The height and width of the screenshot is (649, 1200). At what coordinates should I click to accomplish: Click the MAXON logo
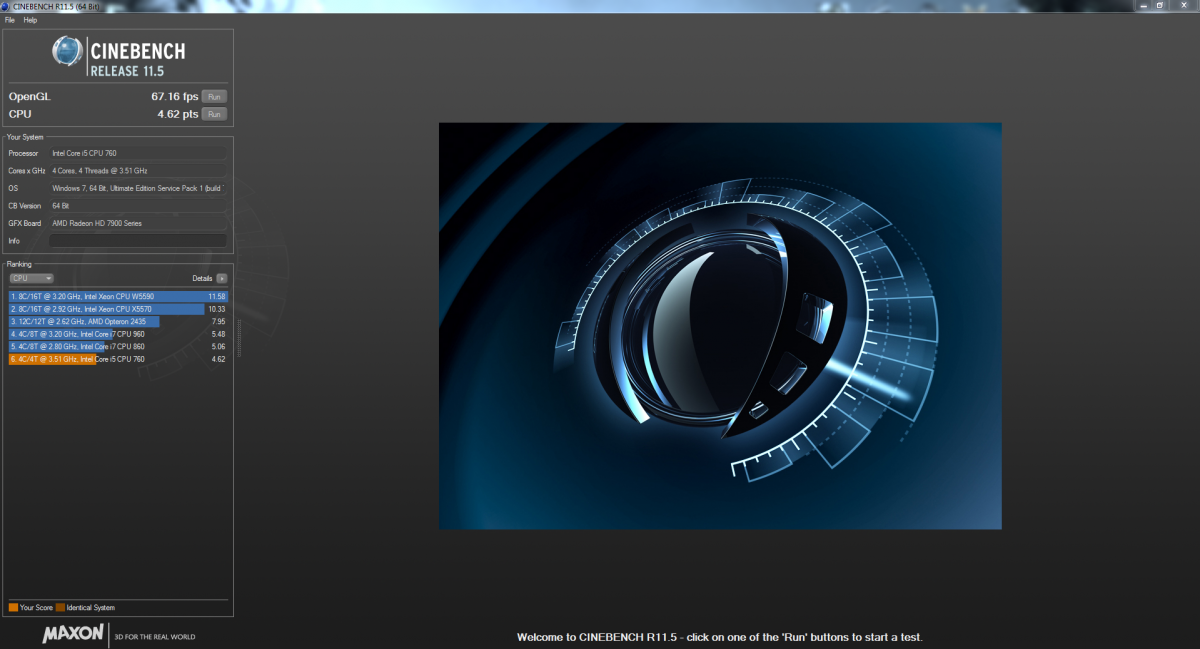(74, 635)
